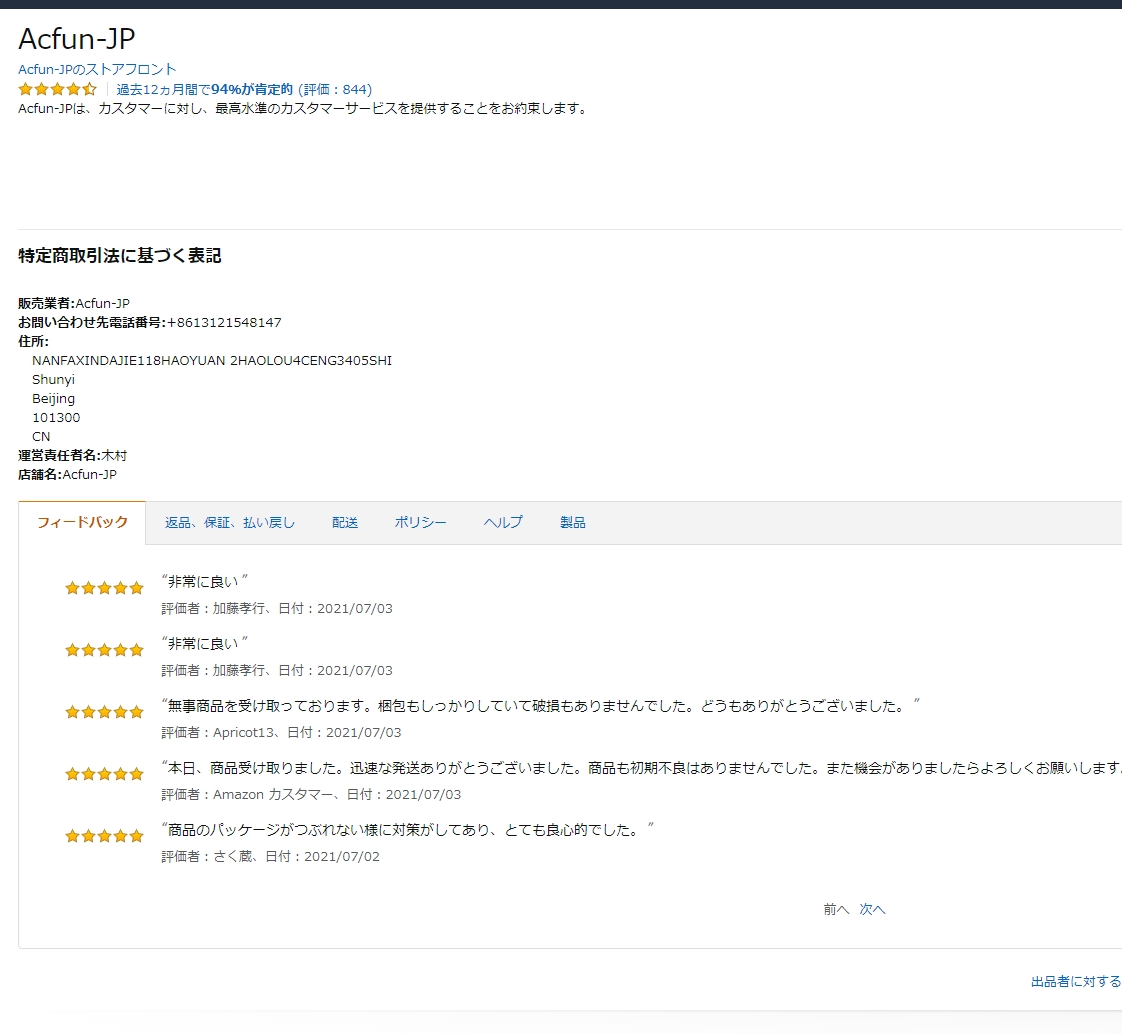Click the first gold star of the seller rating
The width and height of the screenshot is (1122, 1034).
tap(25, 89)
